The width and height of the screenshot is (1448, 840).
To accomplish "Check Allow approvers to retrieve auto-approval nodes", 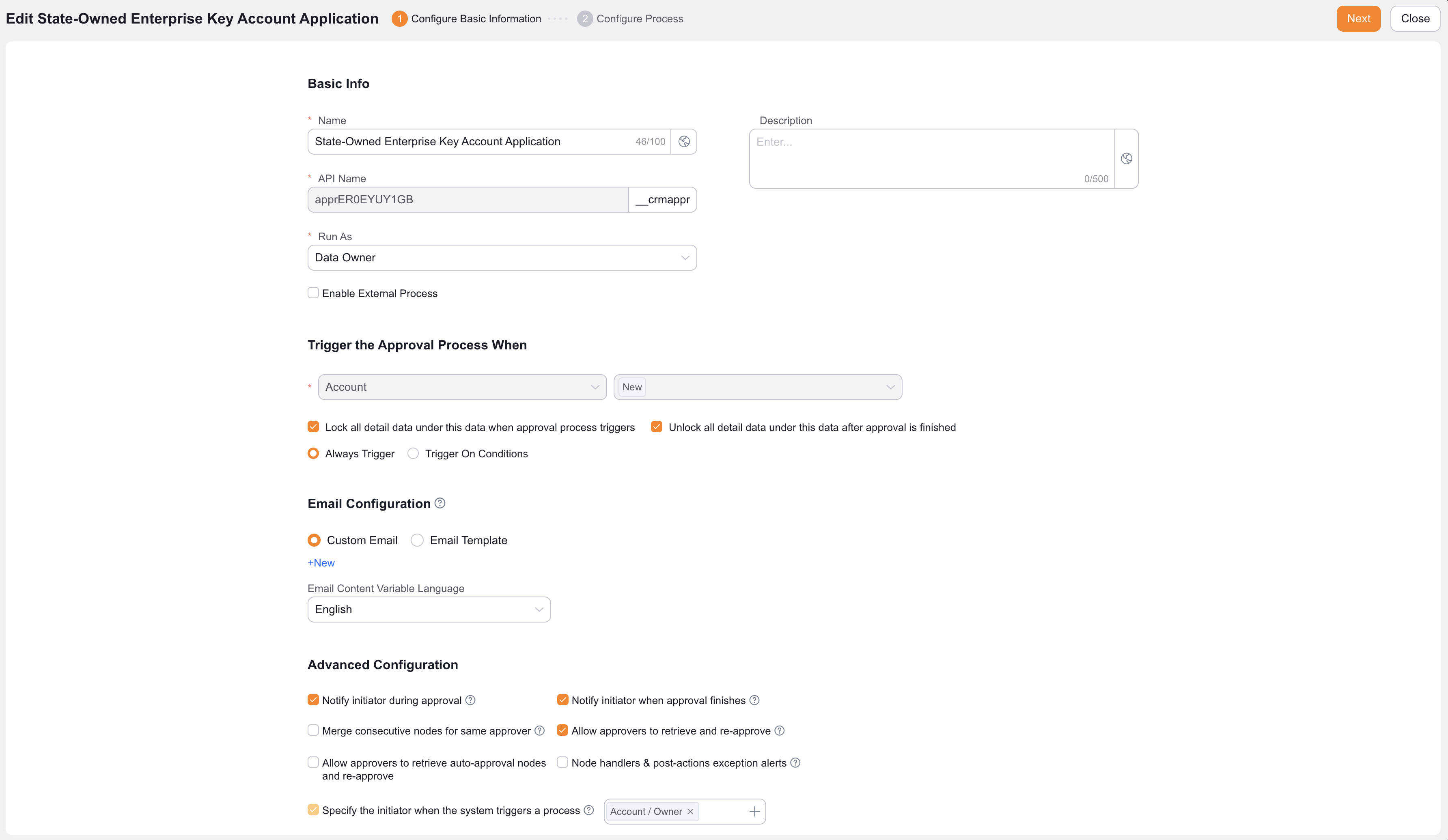I will point(313,762).
